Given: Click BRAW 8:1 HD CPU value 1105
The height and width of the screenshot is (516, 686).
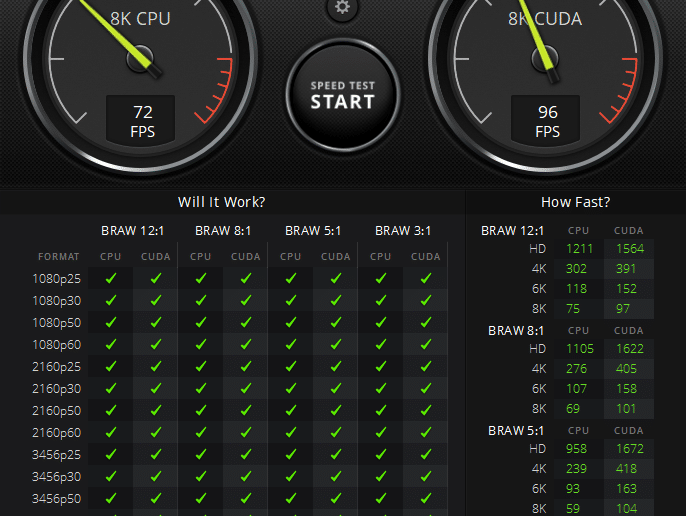Looking at the screenshot, I should 580,349.
